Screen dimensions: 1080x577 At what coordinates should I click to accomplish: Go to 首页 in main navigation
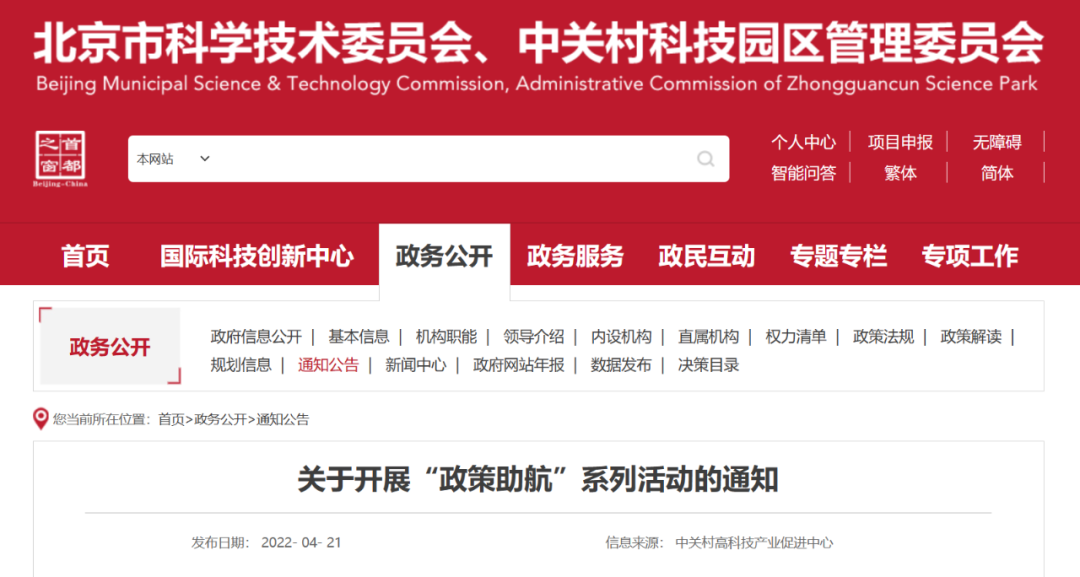[85, 256]
